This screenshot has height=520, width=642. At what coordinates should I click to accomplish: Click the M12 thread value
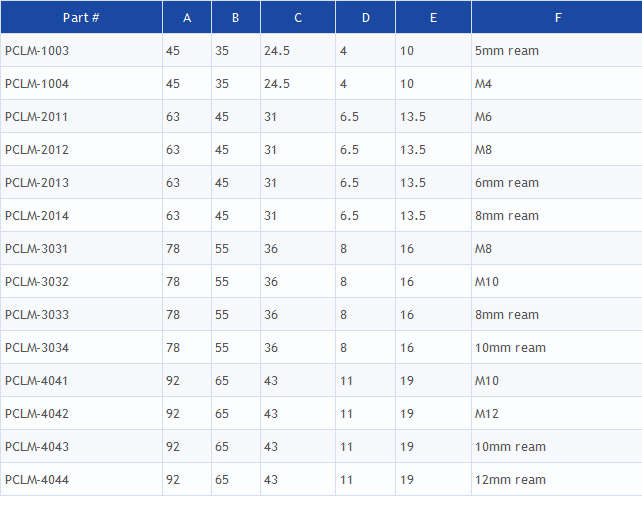[487, 414]
